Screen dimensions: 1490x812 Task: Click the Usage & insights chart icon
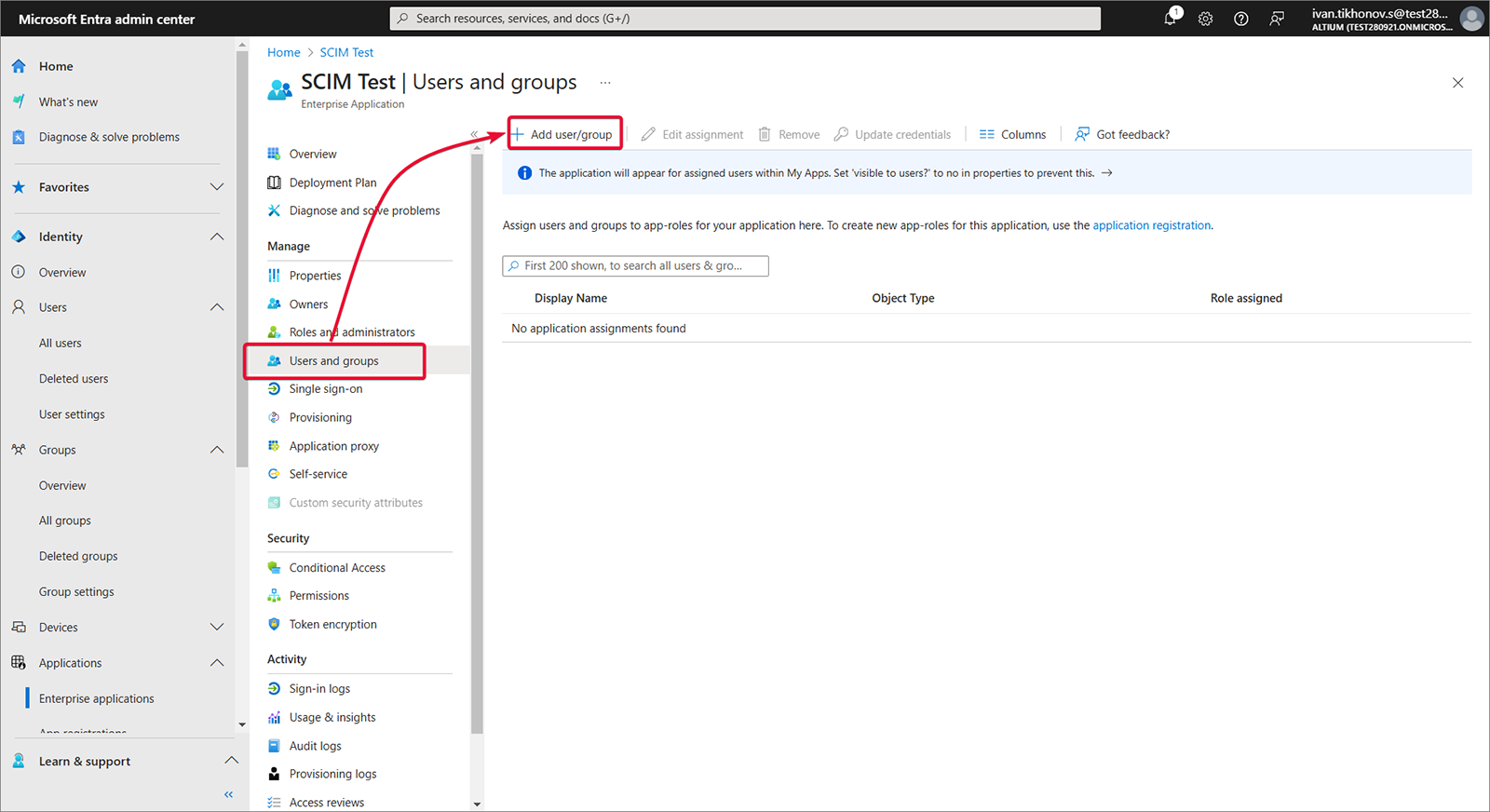(x=274, y=717)
